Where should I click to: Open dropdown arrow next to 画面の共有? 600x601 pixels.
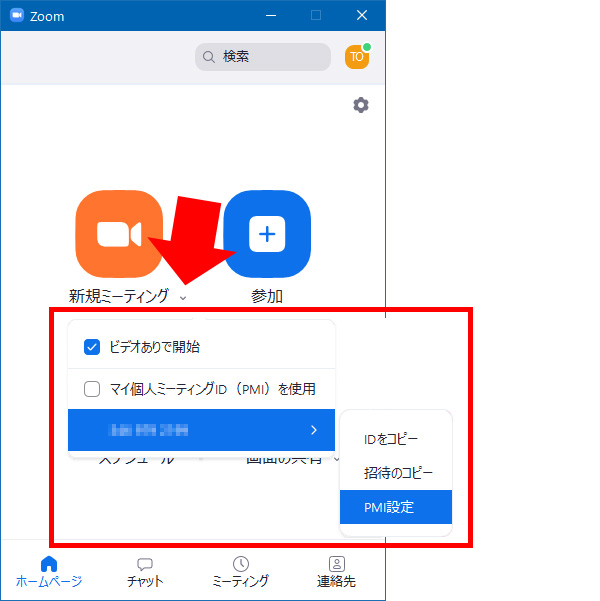pyautogui.click(x=336, y=459)
